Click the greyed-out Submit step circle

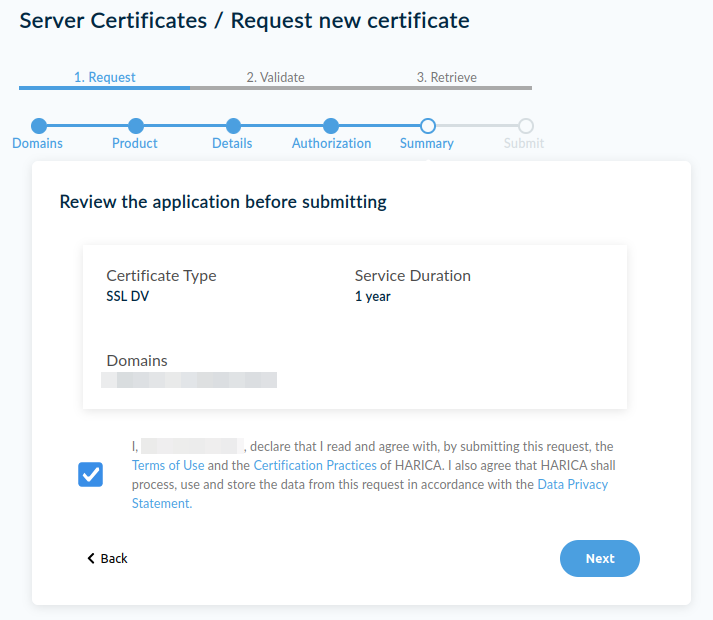click(525, 126)
